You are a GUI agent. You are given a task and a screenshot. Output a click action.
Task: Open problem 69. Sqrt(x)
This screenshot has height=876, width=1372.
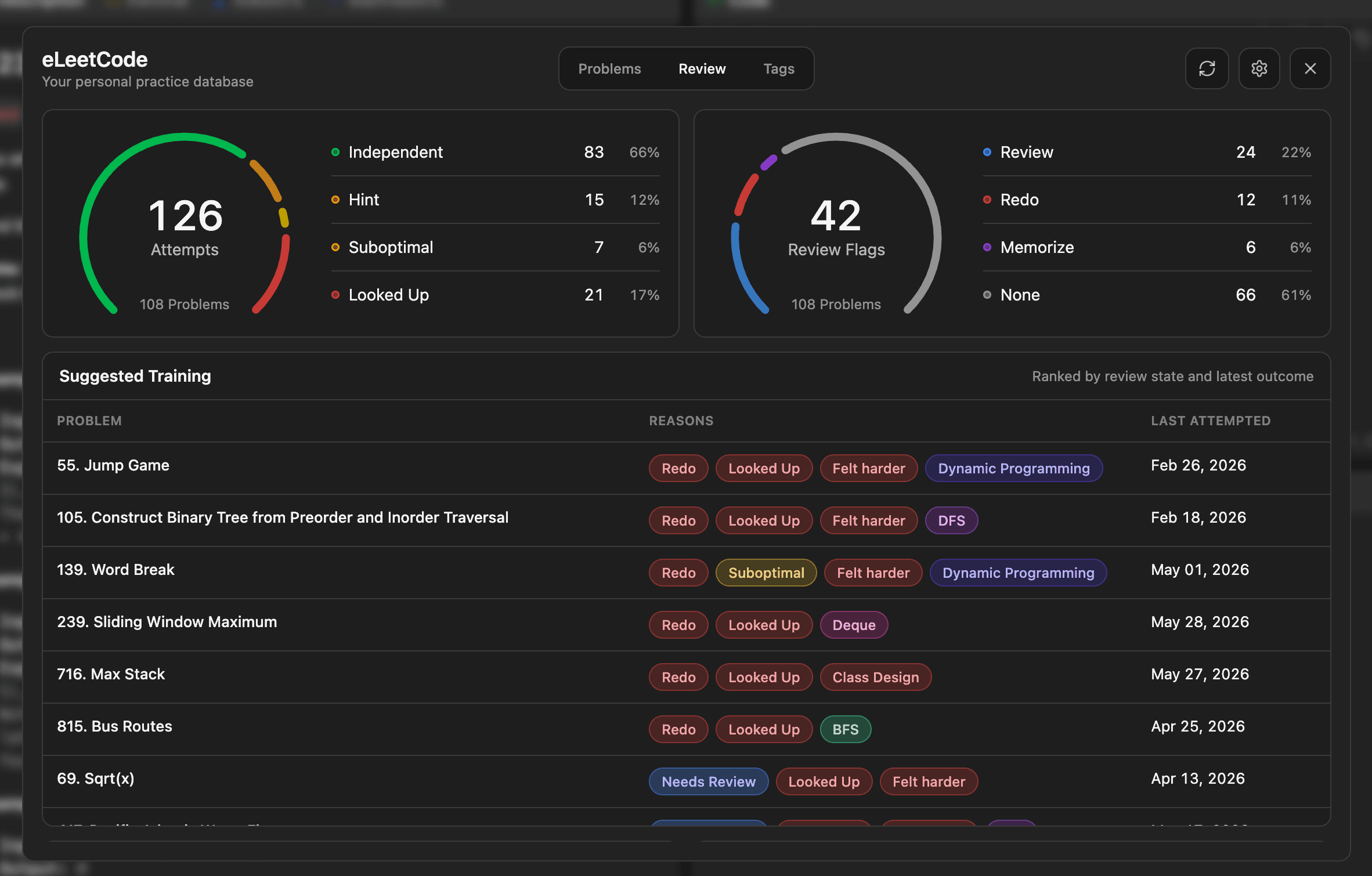[96, 779]
